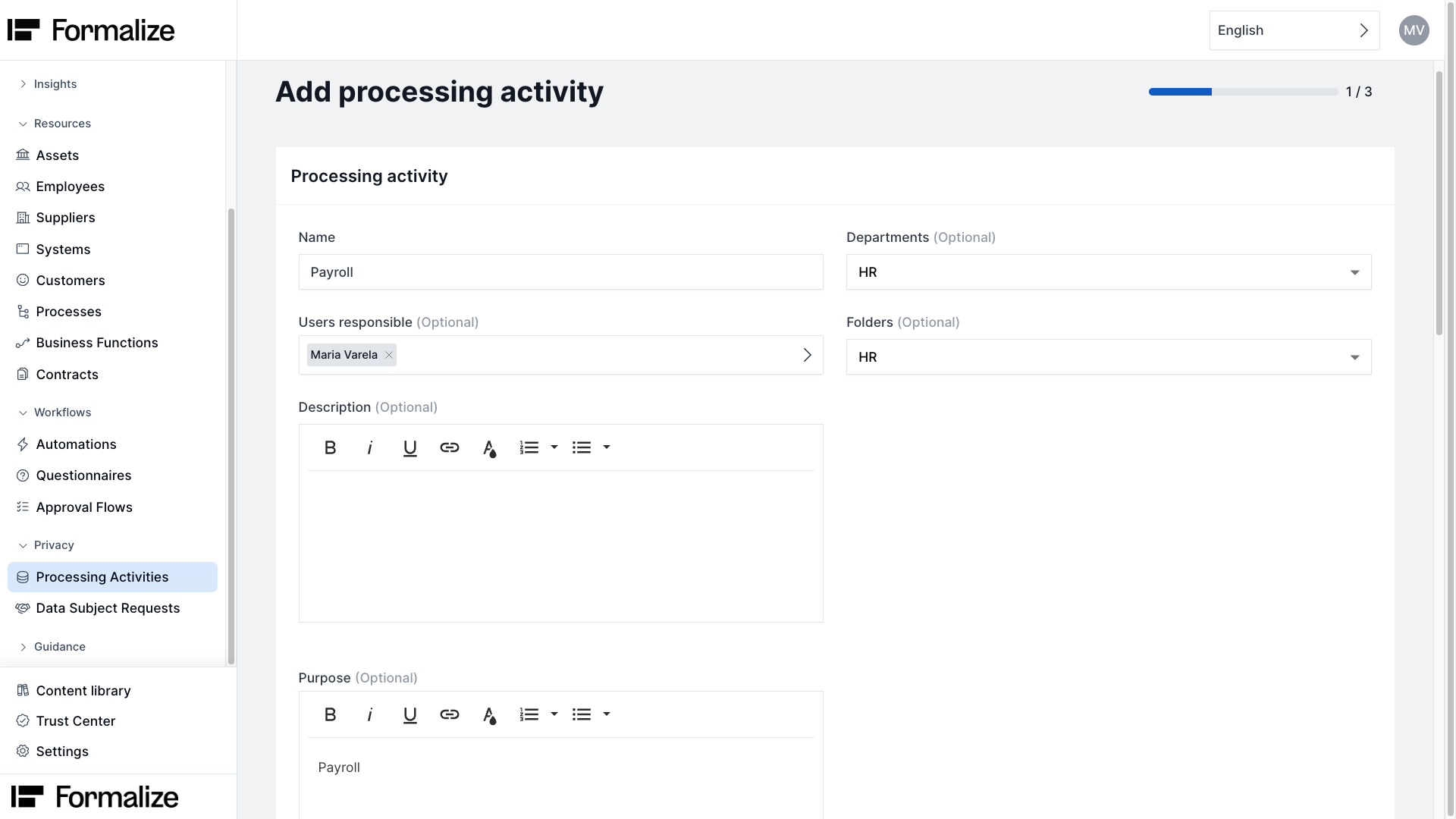This screenshot has width=1456, height=819.
Task: Edit the Name field containing Payroll
Action: coord(560,271)
